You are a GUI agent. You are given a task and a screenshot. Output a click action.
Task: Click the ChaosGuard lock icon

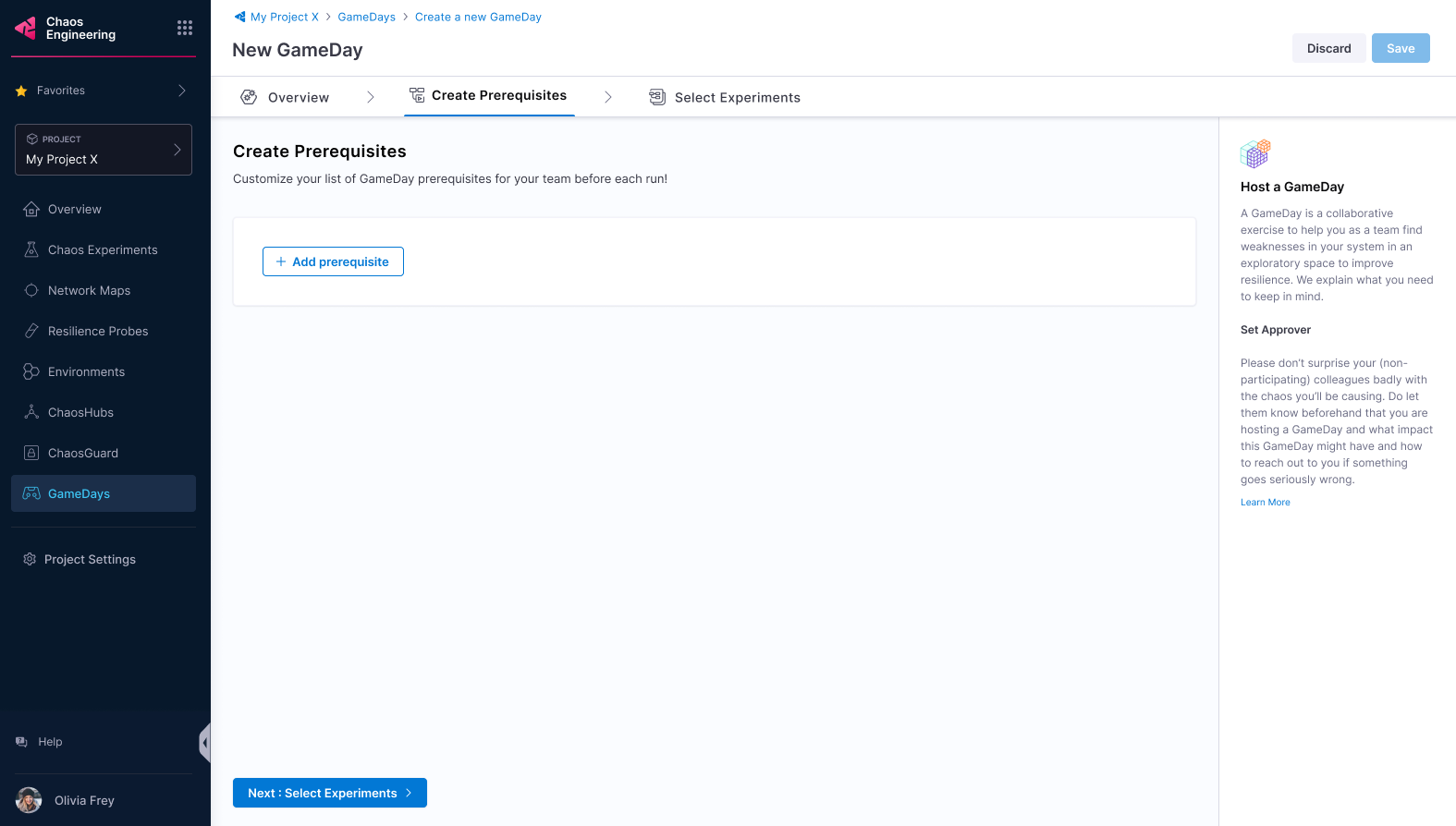pyautogui.click(x=31, y=453)
